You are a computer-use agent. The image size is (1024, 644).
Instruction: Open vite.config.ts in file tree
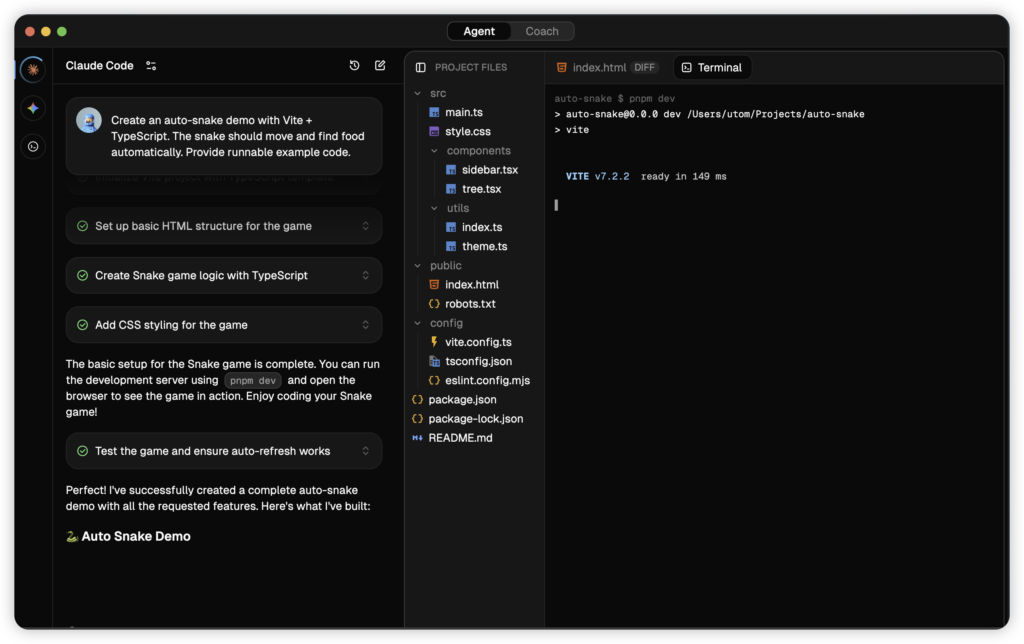click(478, 342)
